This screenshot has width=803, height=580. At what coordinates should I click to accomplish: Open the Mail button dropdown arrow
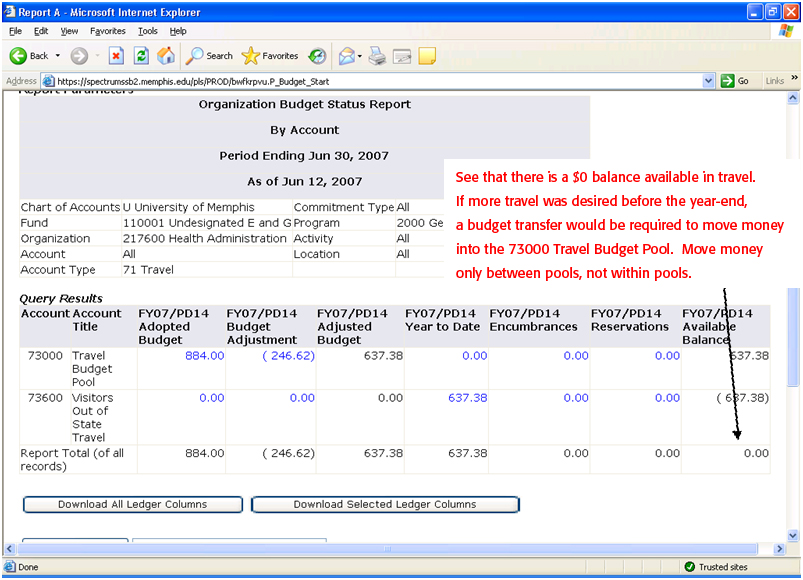tap(360, 56)
